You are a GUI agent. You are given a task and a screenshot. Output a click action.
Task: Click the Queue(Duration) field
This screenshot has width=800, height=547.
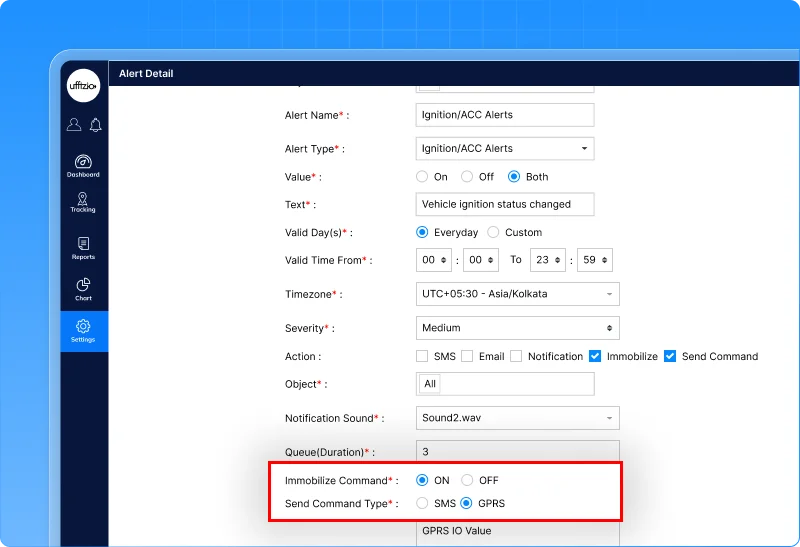[x=518, y=451]
